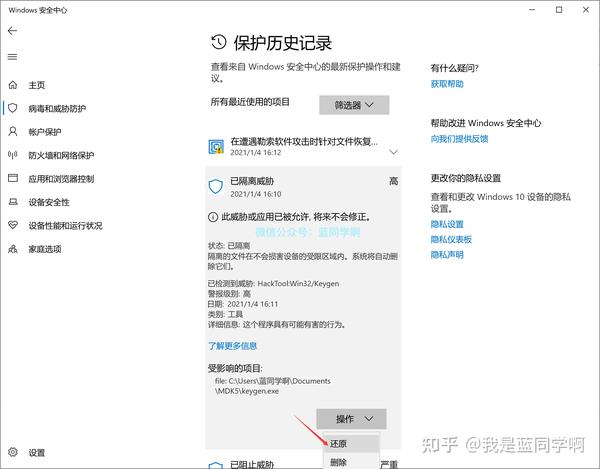This screenshot has height=469, width=600.
Task: Click the history clock icon by 保护历史记录
Action: (x=218, y=42)
